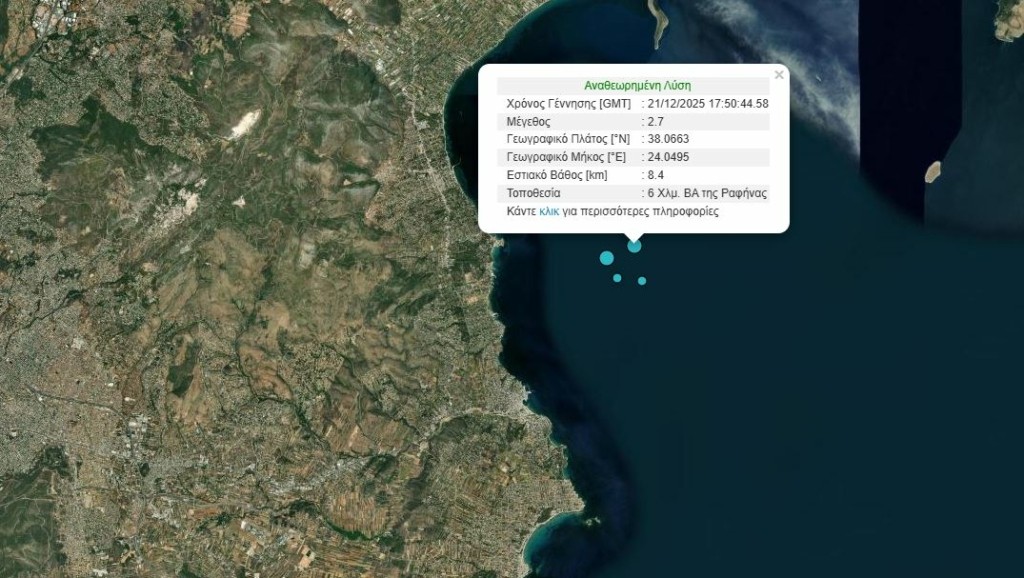Viewport: 1024px width, 578px height.
Task: Click the 'Τοποθεσία' row label
Action: (534, 193)
